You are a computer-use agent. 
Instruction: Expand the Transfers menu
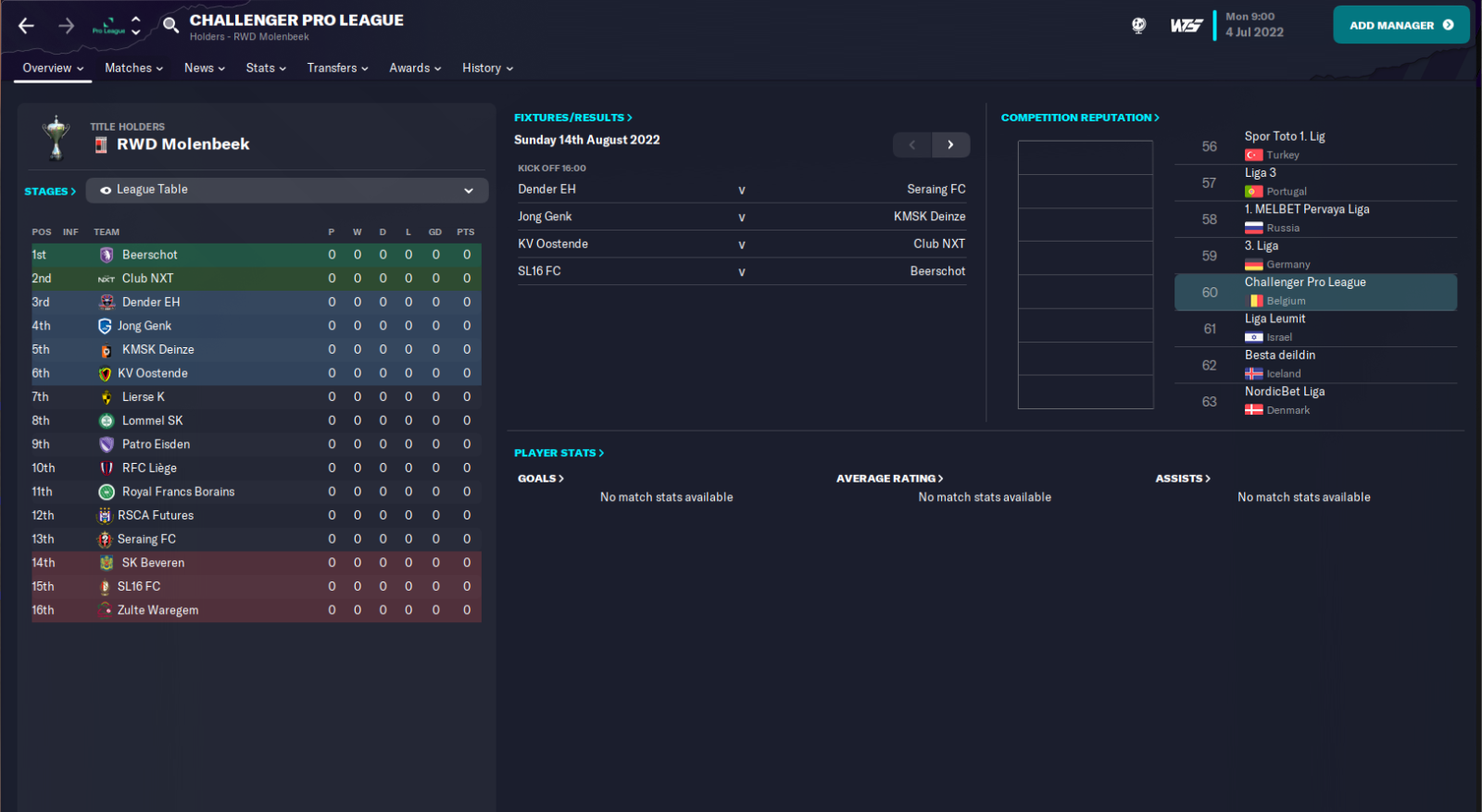tap(337, 68)
